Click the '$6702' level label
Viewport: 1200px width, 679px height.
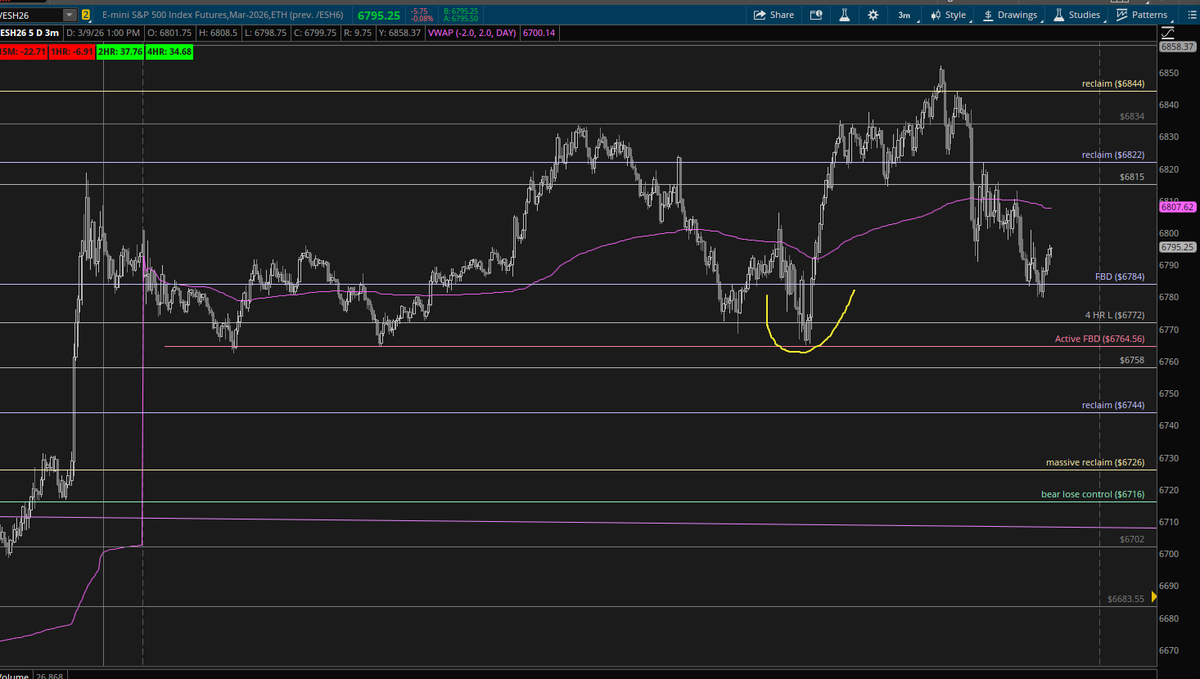[1132, 539]
